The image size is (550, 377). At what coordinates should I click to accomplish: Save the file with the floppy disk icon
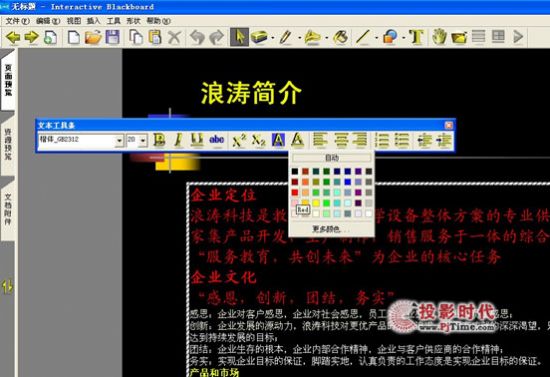[113, 37]
